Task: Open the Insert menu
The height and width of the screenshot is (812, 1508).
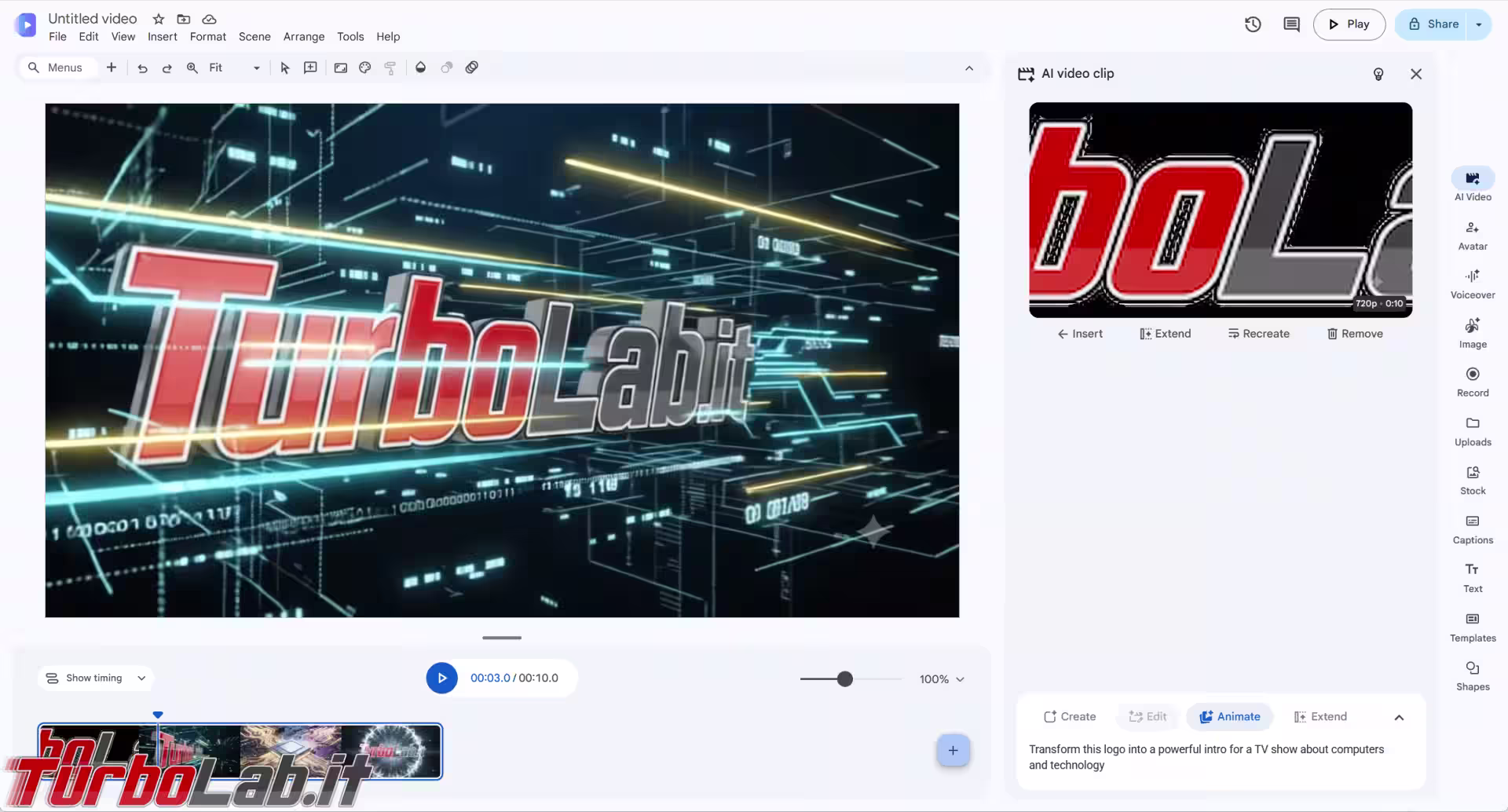Action: pyautogui.click(x=163, y=37)
